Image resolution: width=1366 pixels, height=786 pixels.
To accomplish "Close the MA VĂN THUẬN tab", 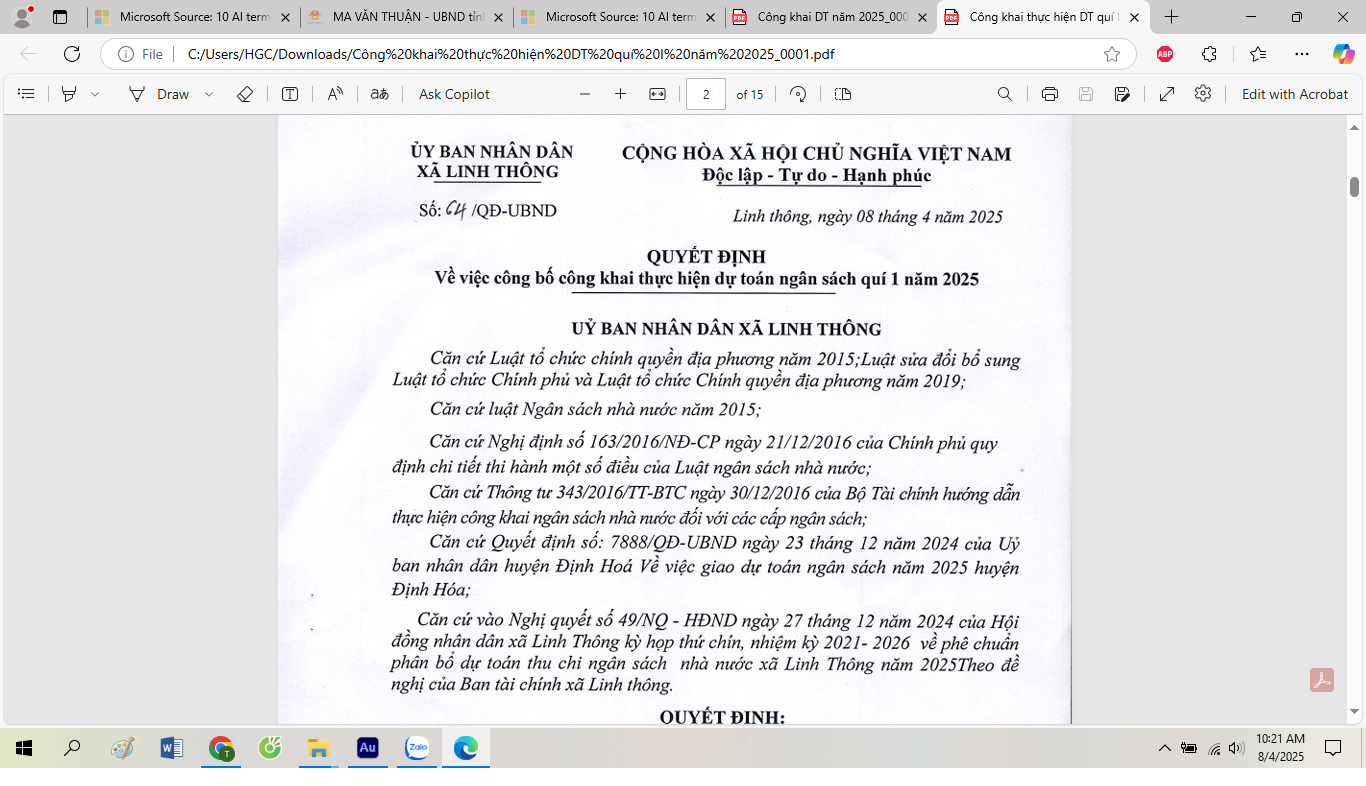I will click(498, 17).
